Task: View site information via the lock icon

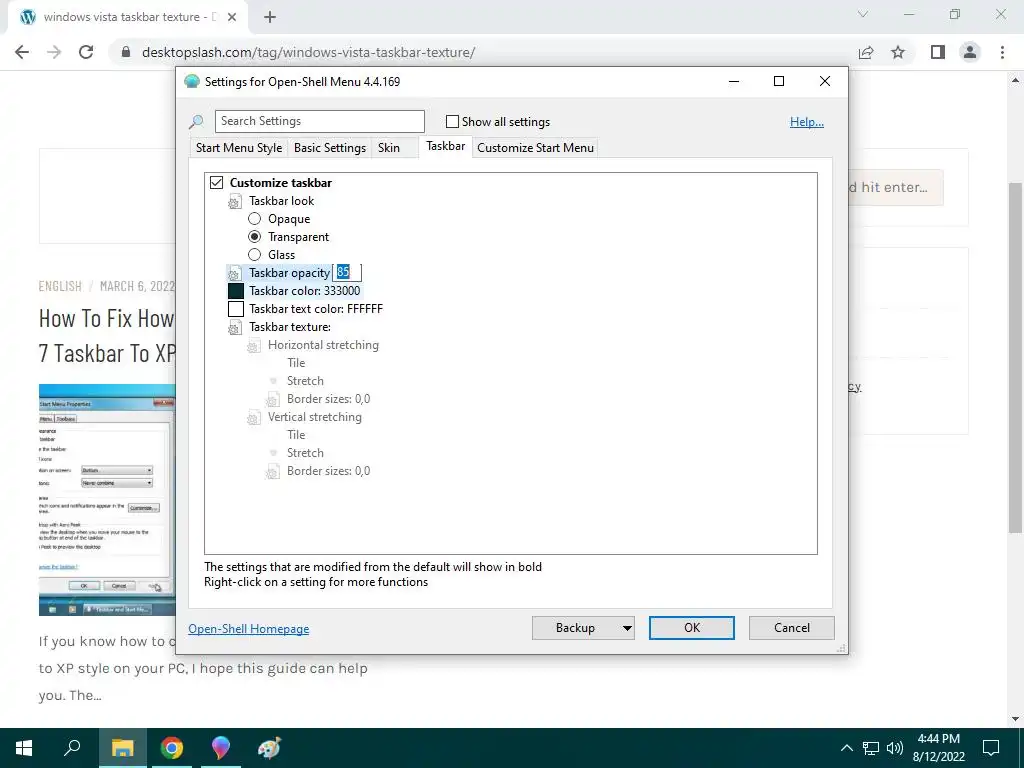Action: tap(126, 52)
